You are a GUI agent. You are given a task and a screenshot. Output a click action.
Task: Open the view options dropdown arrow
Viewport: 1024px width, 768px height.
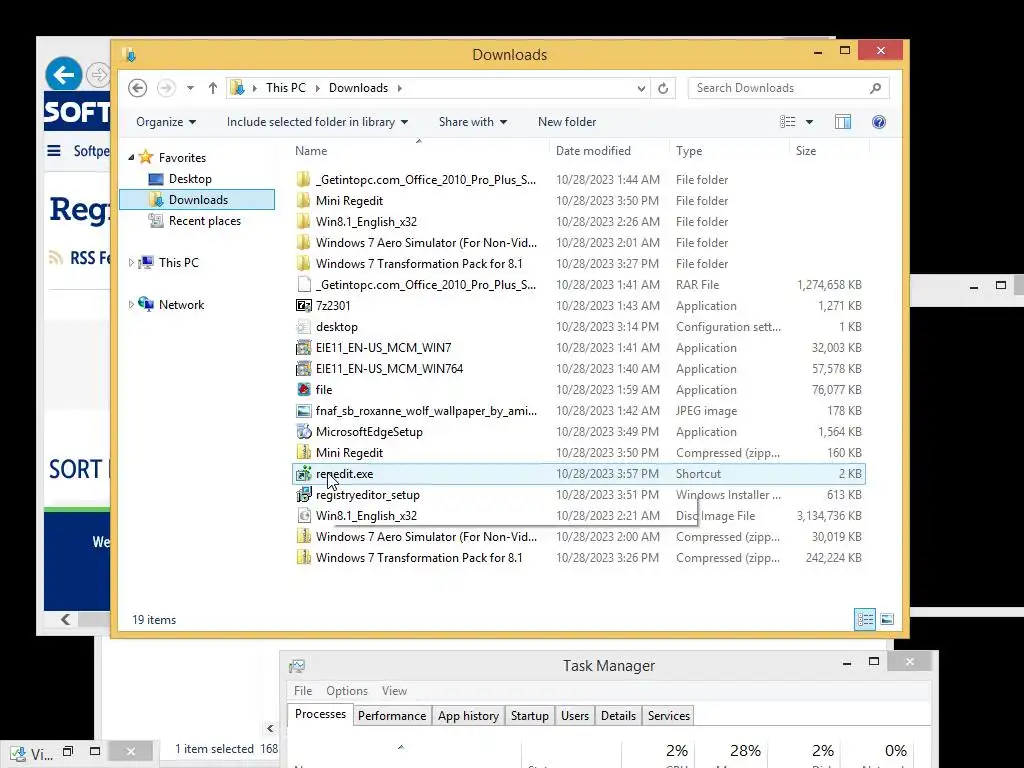pos(809,122)
